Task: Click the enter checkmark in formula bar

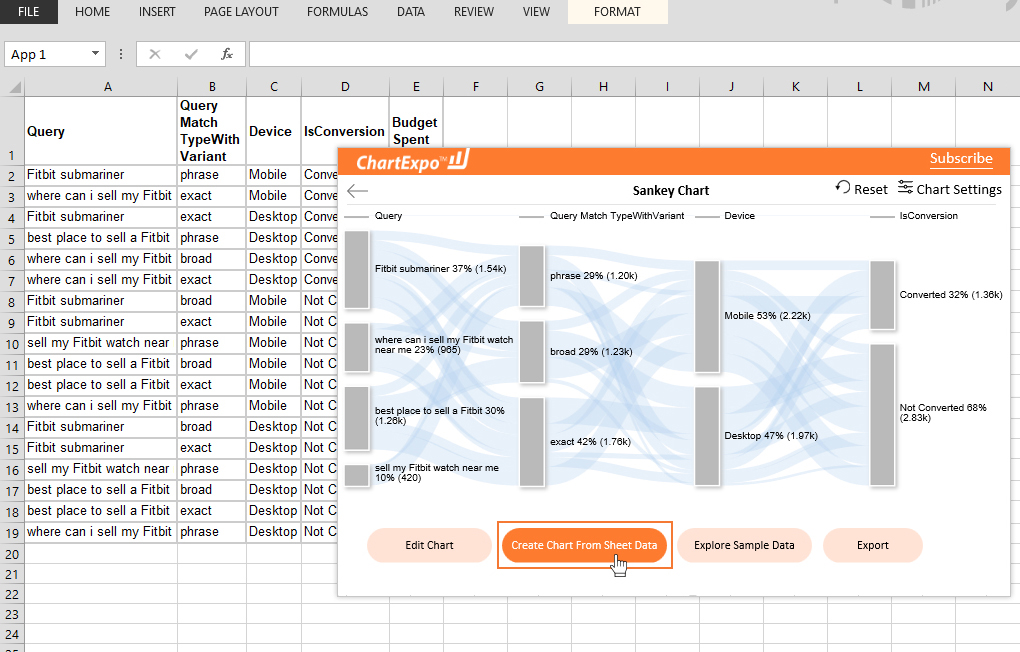Action: click(x=190, y=54)
